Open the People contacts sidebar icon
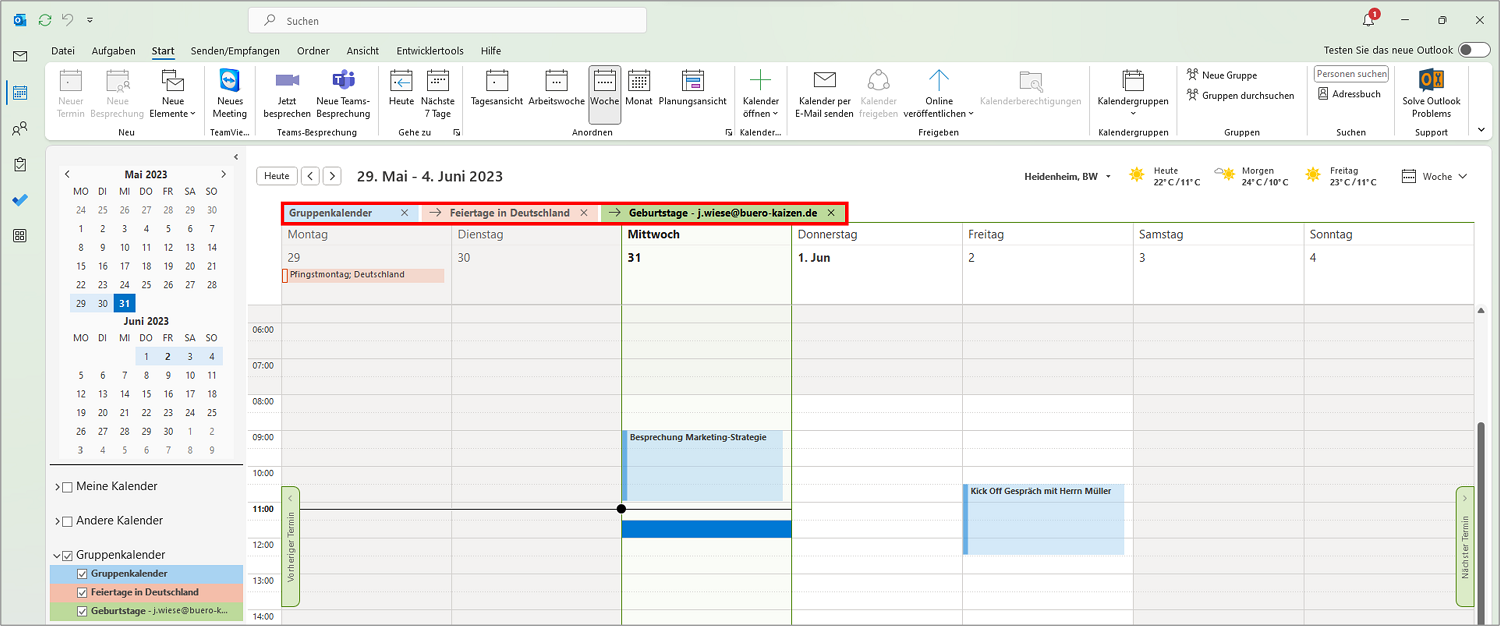 [20, 128]
